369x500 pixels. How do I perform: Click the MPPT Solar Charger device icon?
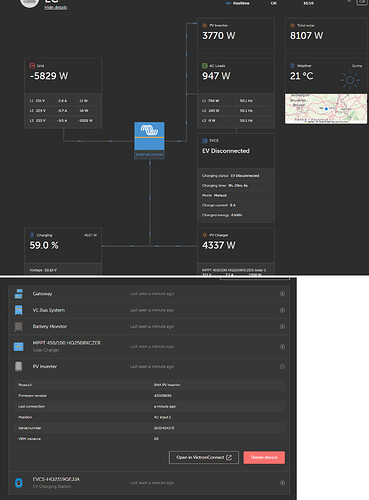click(x=19, y=347)
